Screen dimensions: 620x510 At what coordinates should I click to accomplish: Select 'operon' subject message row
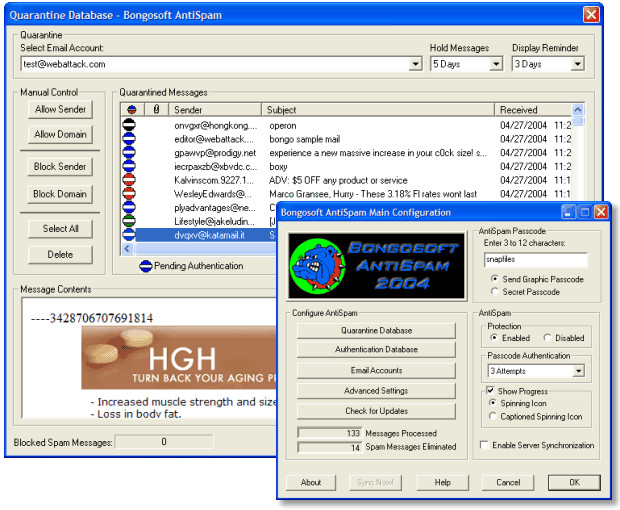point(346,125)
